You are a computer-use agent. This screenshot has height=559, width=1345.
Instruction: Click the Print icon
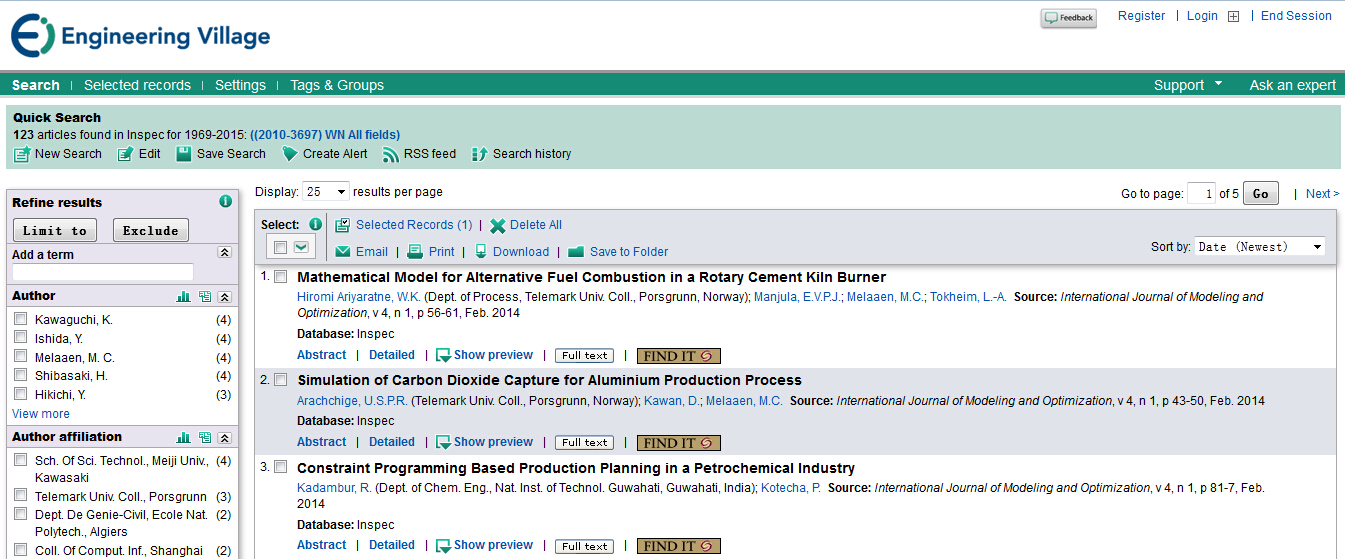(x=416, y=252)
